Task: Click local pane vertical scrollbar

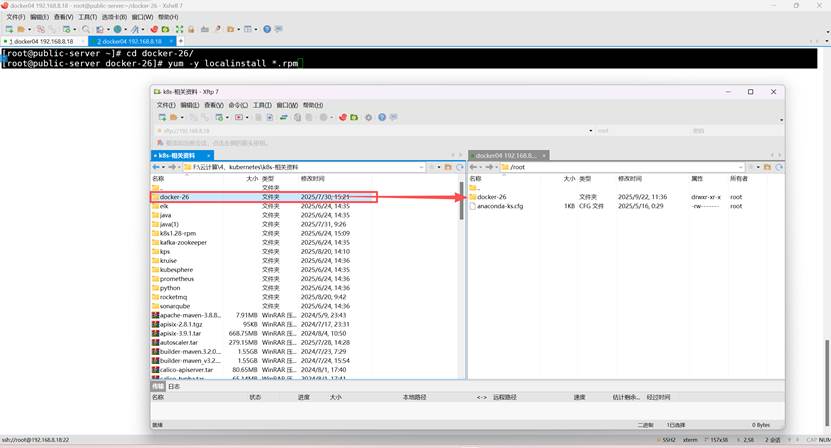Action: (x=462, y=200)
